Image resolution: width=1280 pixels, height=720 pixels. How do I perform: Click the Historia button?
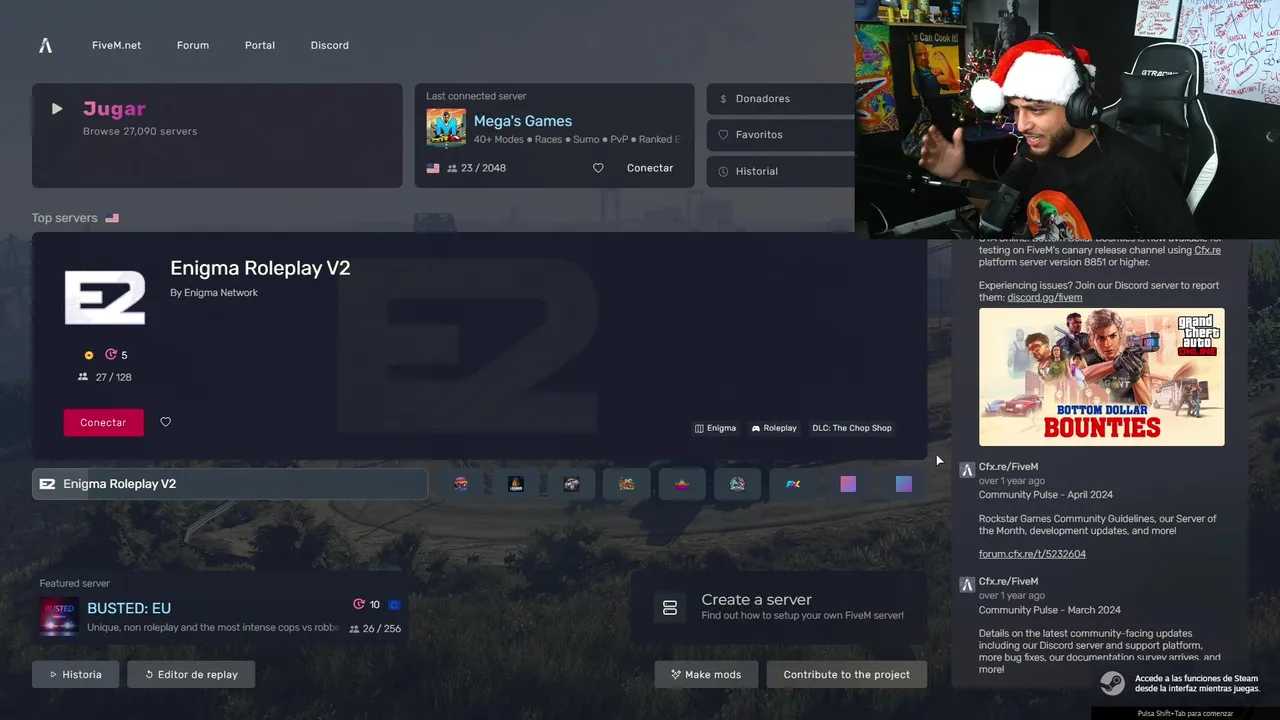pos(75,674)
